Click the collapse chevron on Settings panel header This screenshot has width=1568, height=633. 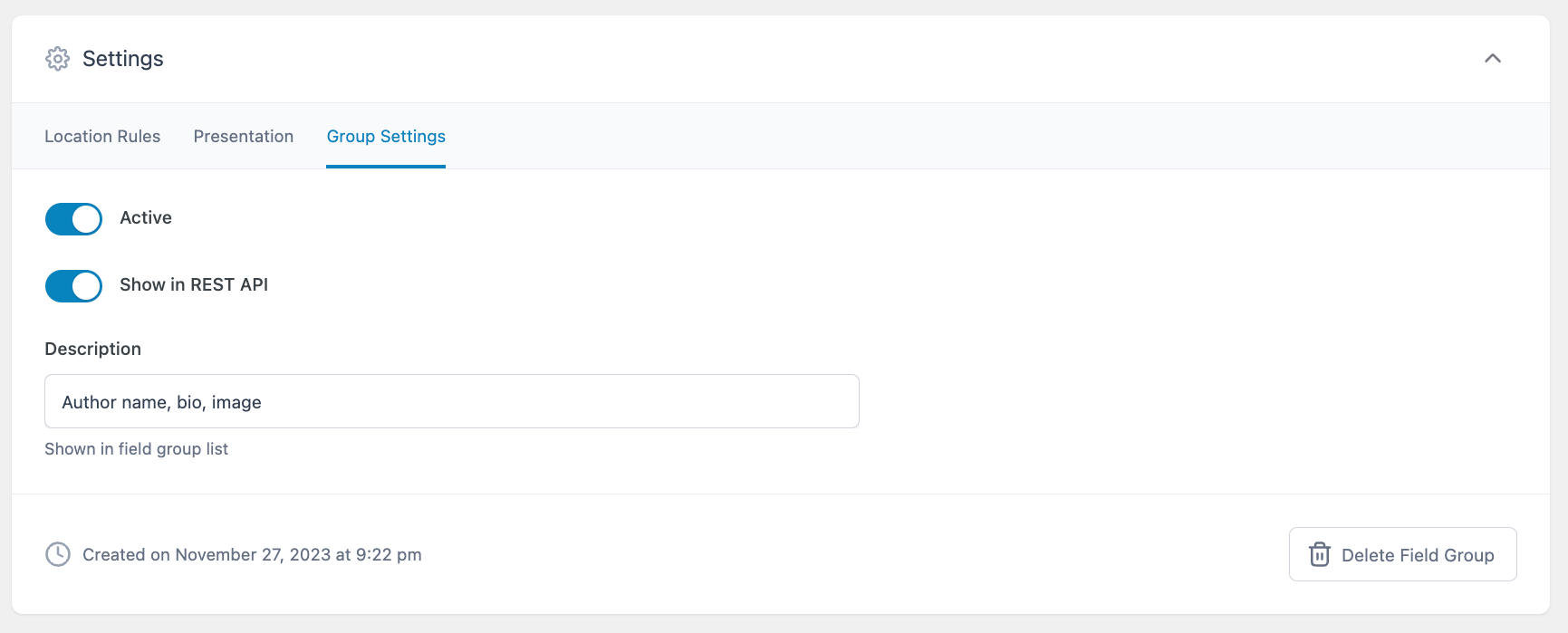1493,58
